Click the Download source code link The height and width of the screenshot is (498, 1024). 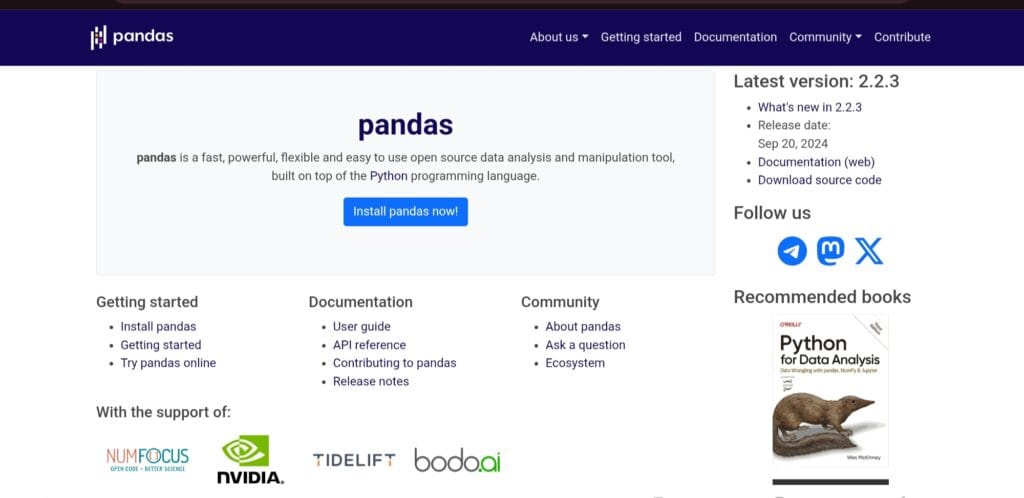pos(819,180)
